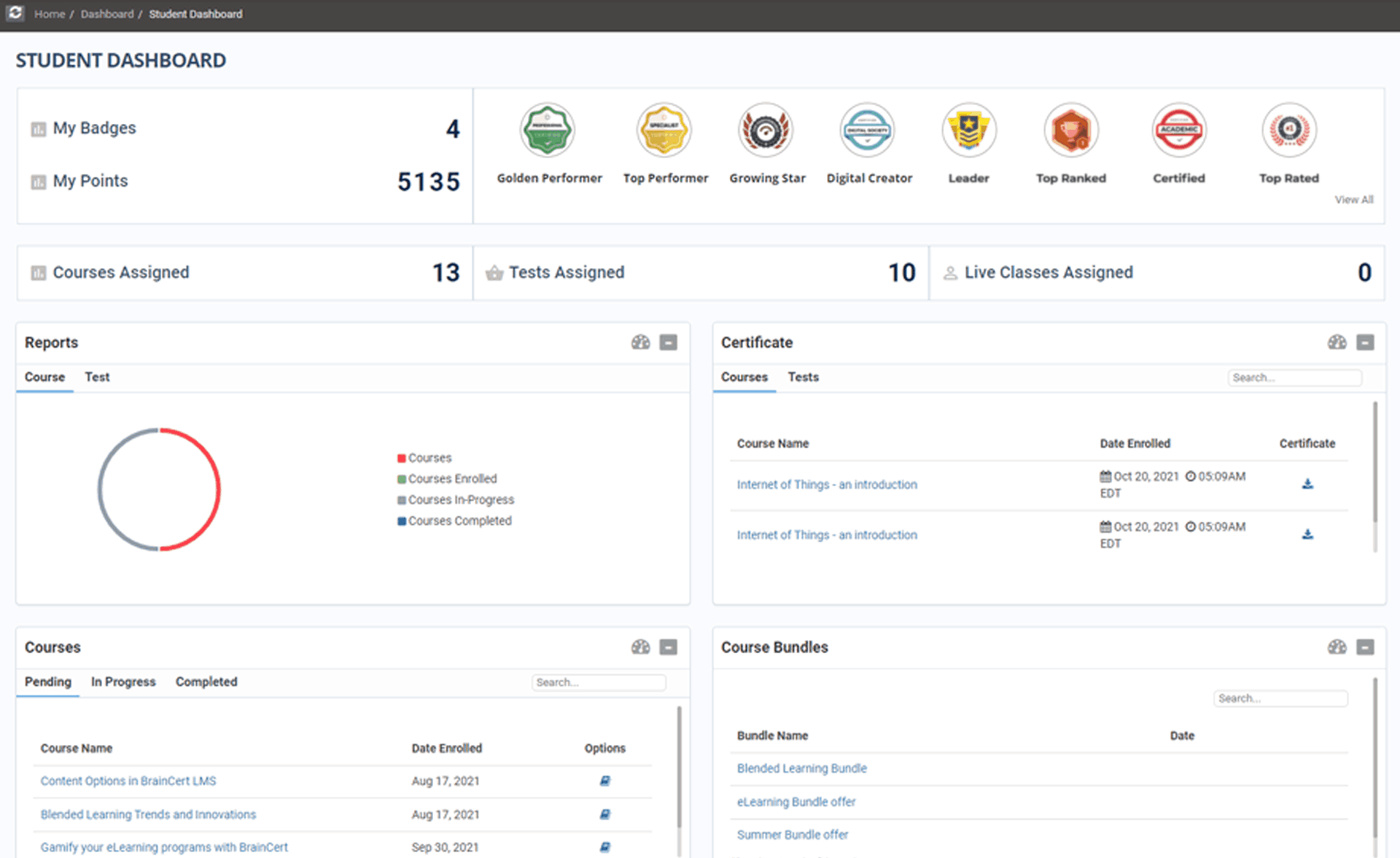Screen dimensions: 1400x858
Task: Open options icon for Blended Learning Trends course
Action: pos(604,814)
